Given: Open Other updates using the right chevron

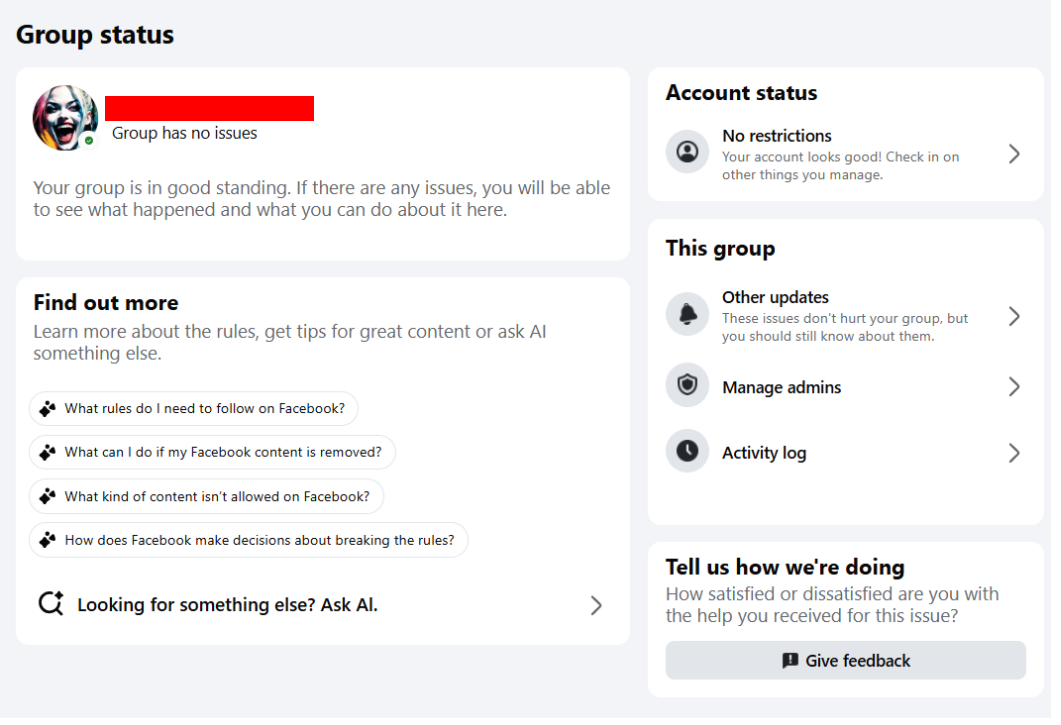Looking at the screenshot, I should pos(1014,316).
